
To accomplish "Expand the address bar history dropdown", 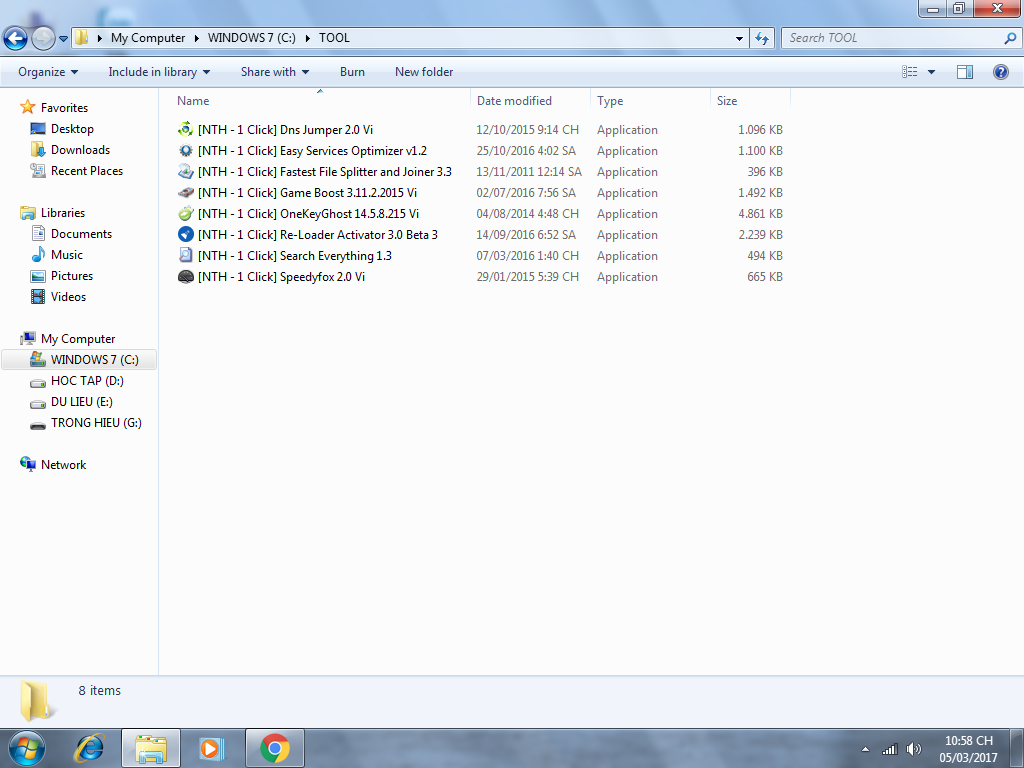I will (739, 39).
